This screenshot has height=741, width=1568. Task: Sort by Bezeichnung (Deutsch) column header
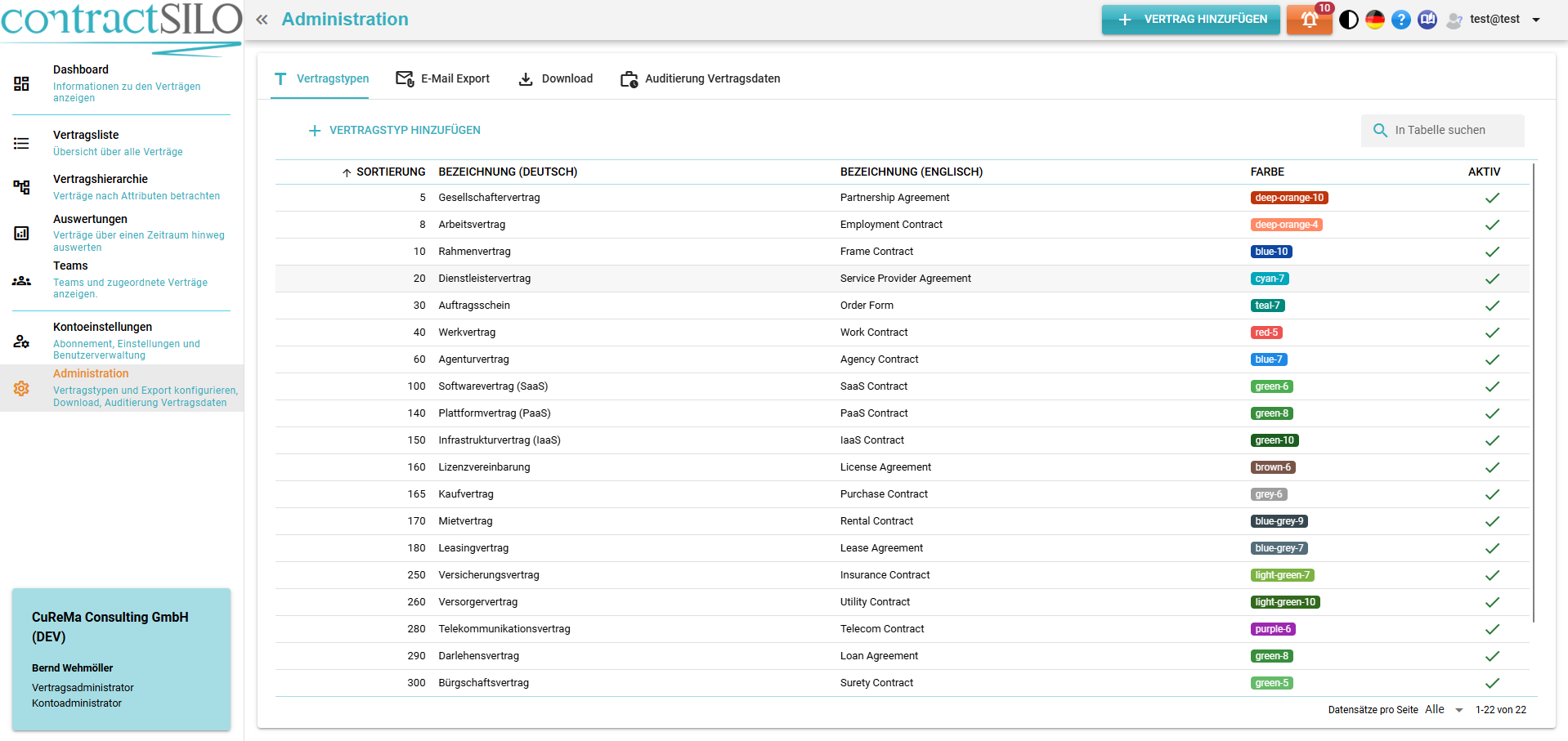(508, 172)
